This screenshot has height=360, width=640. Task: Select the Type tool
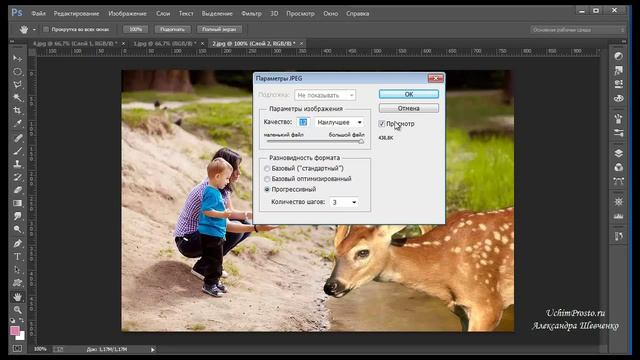pos(17,257)
